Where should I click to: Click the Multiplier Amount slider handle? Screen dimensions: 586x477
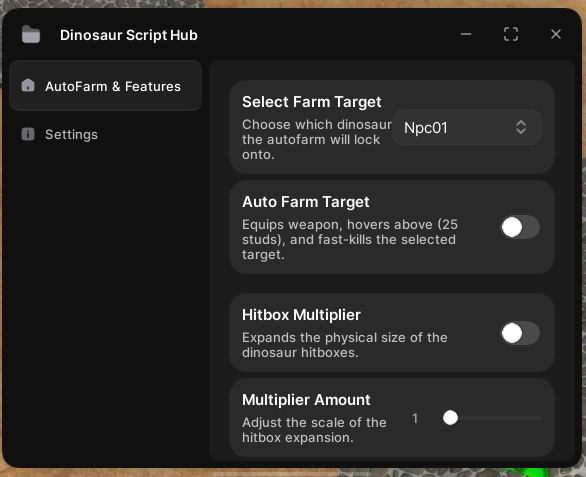(450, 418)
